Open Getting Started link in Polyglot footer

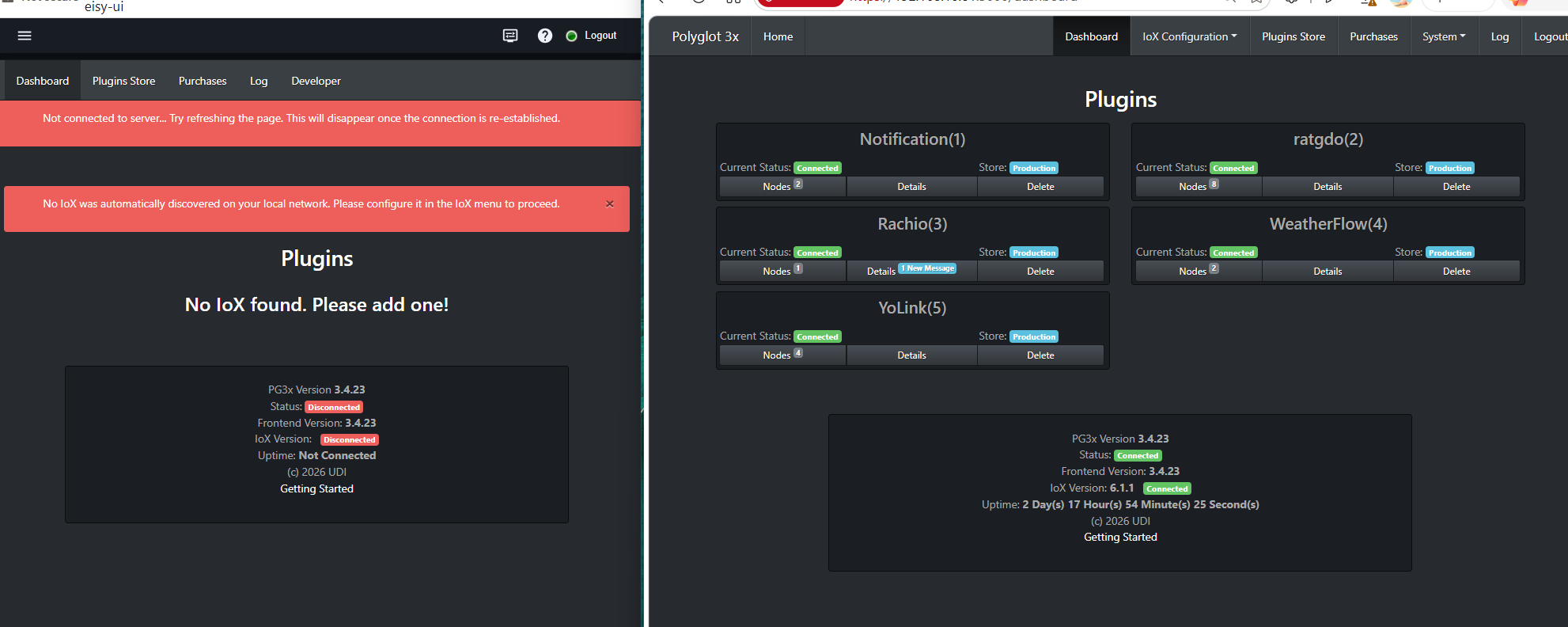(1120, 537)
